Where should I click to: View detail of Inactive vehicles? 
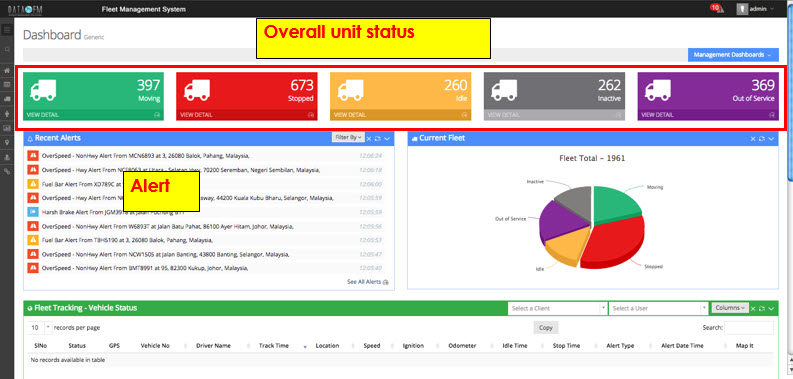pyautogui.click(x=503, y=115)
